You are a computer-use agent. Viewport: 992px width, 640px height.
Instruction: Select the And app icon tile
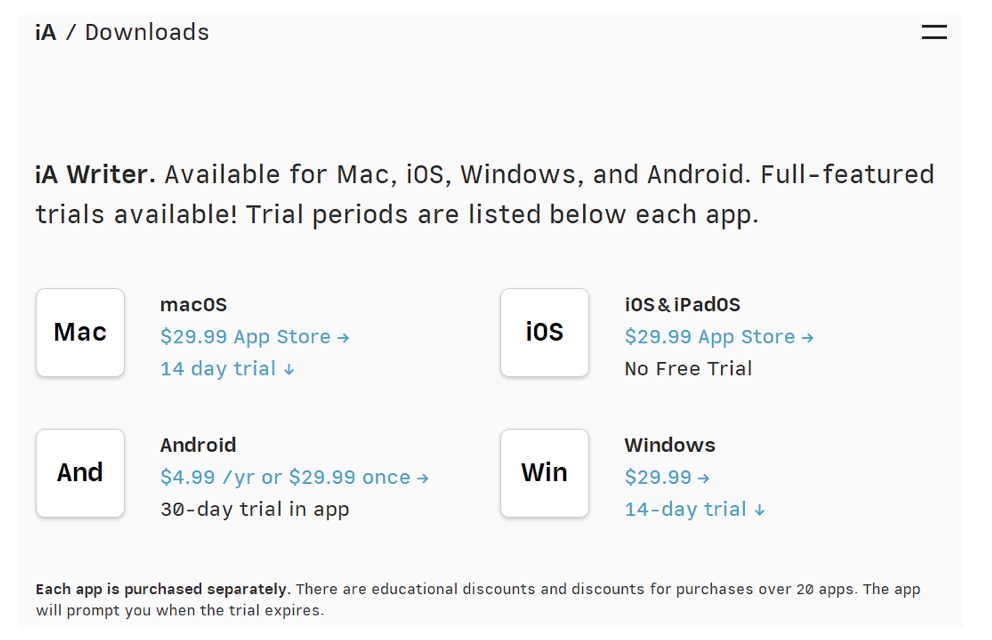80,473
